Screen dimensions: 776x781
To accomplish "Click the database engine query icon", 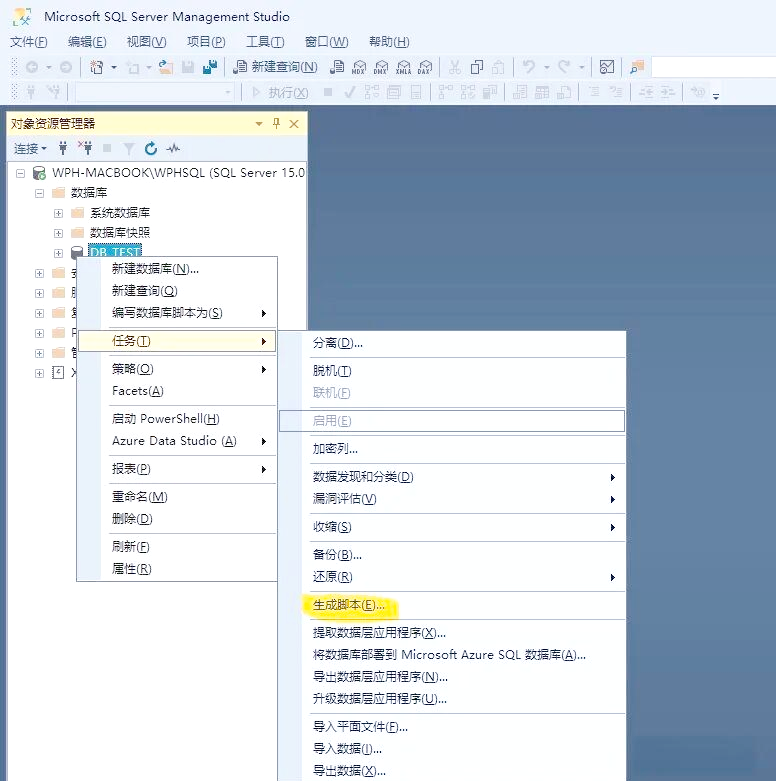I will coord(337,67).
